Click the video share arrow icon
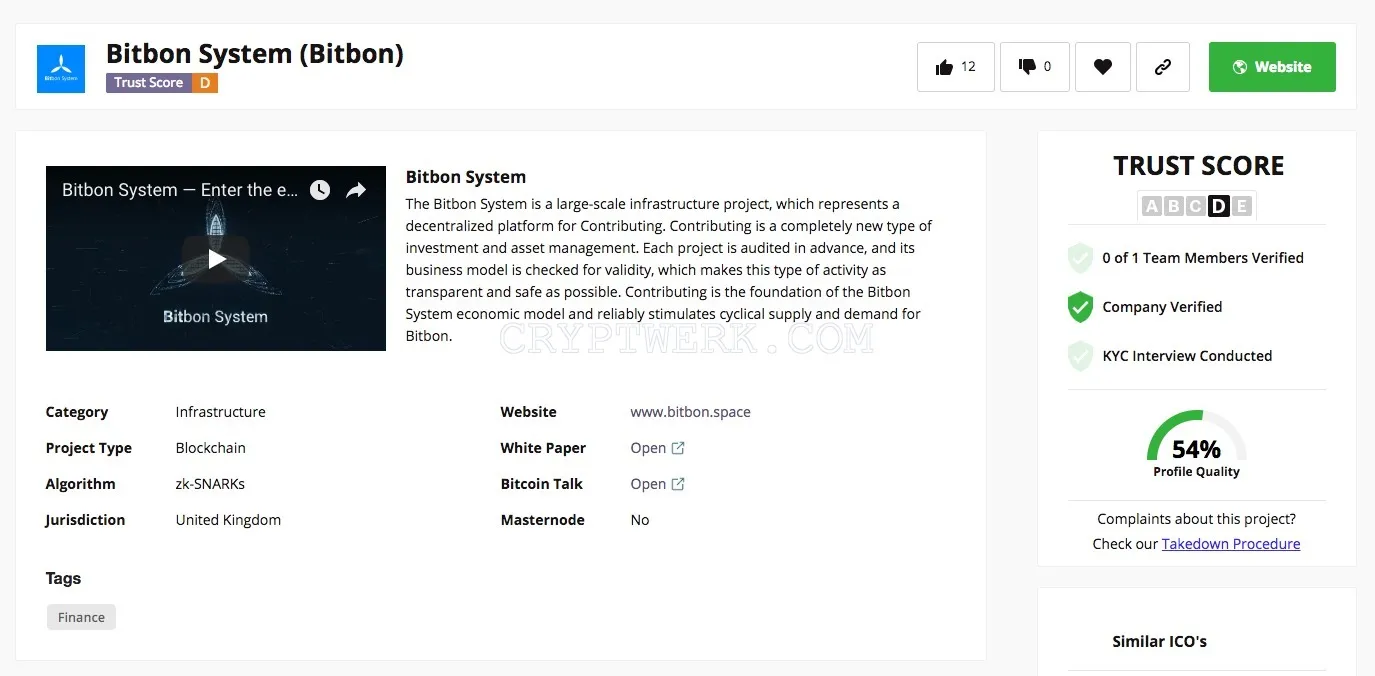Image resolution: width=1375 pixels, height=676 pixels. (x=356, y=190)
